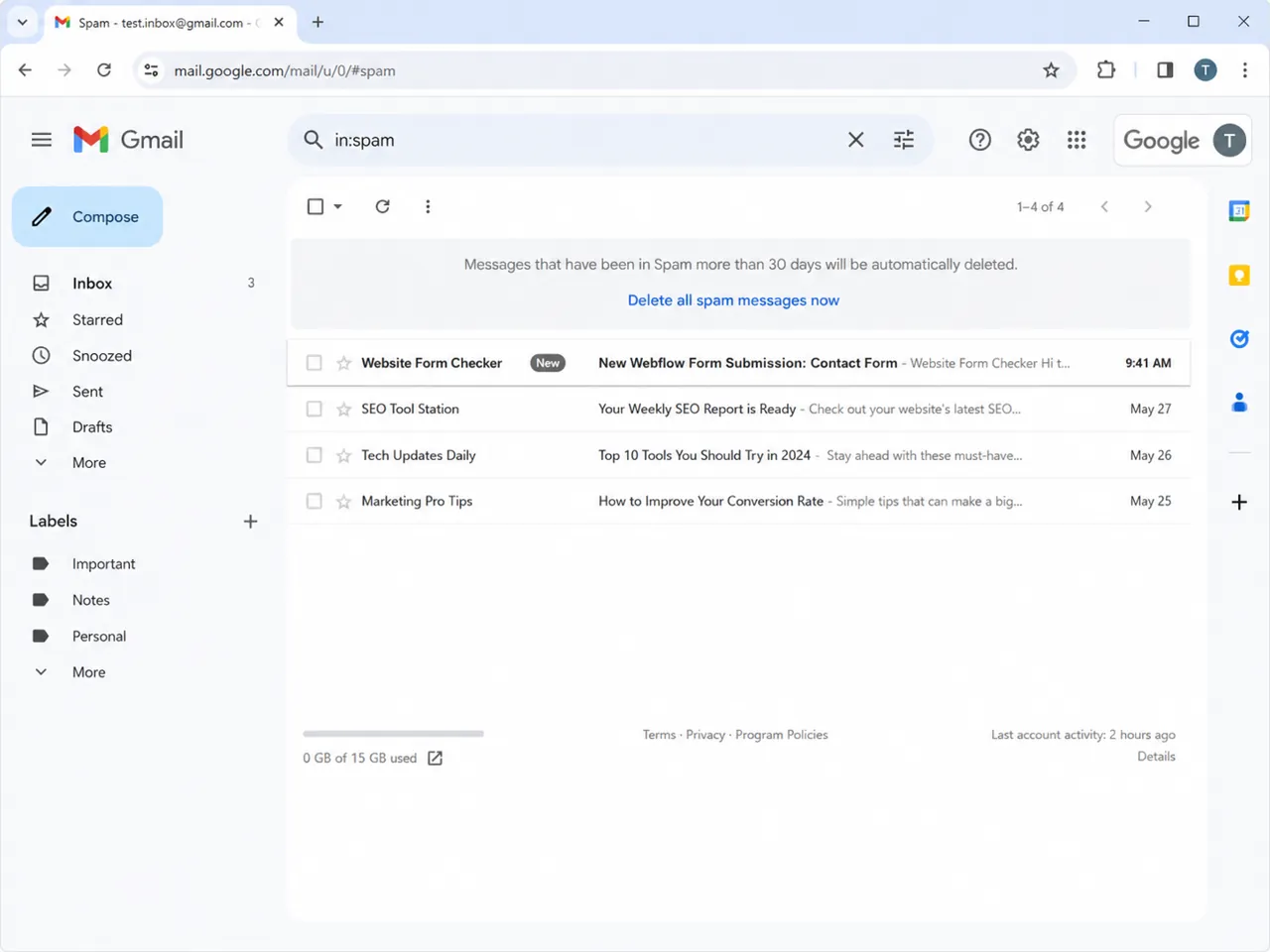The width and height of the screenshot is (1270, 952).
Task: Star the Marketing Pro Tips email
Action: 344,501
